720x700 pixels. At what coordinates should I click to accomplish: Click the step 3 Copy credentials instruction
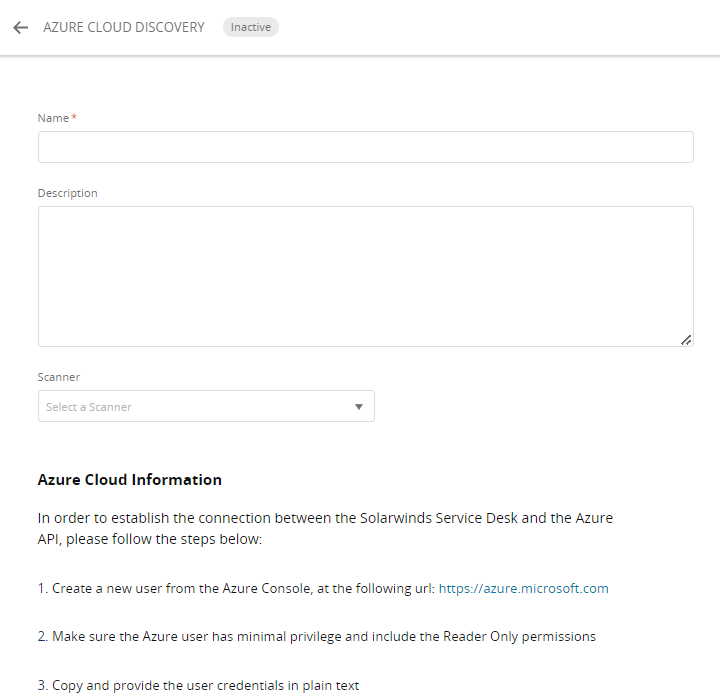(x=198, y=685)
